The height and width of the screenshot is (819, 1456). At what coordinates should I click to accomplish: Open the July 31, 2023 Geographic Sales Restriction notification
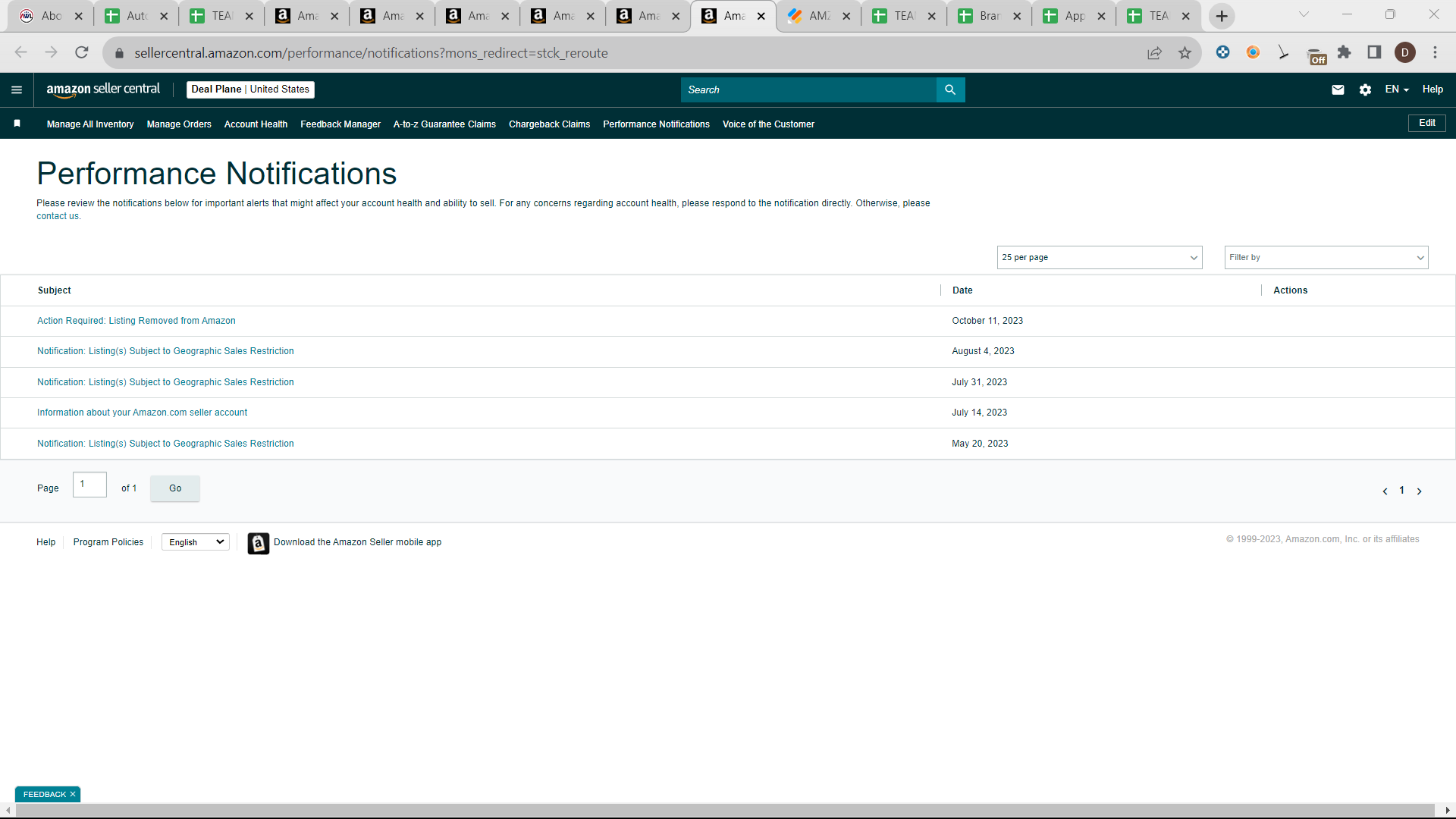pos(165,382)
